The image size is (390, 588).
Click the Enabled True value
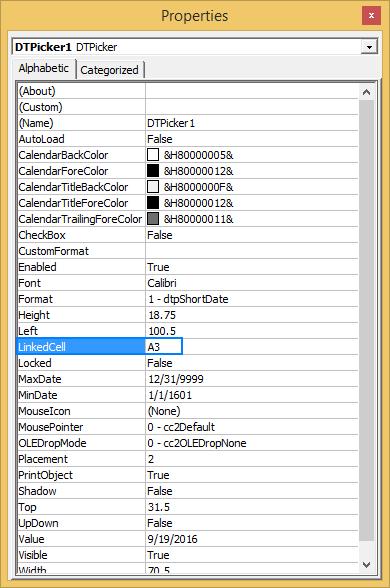(x=158, y=267)
